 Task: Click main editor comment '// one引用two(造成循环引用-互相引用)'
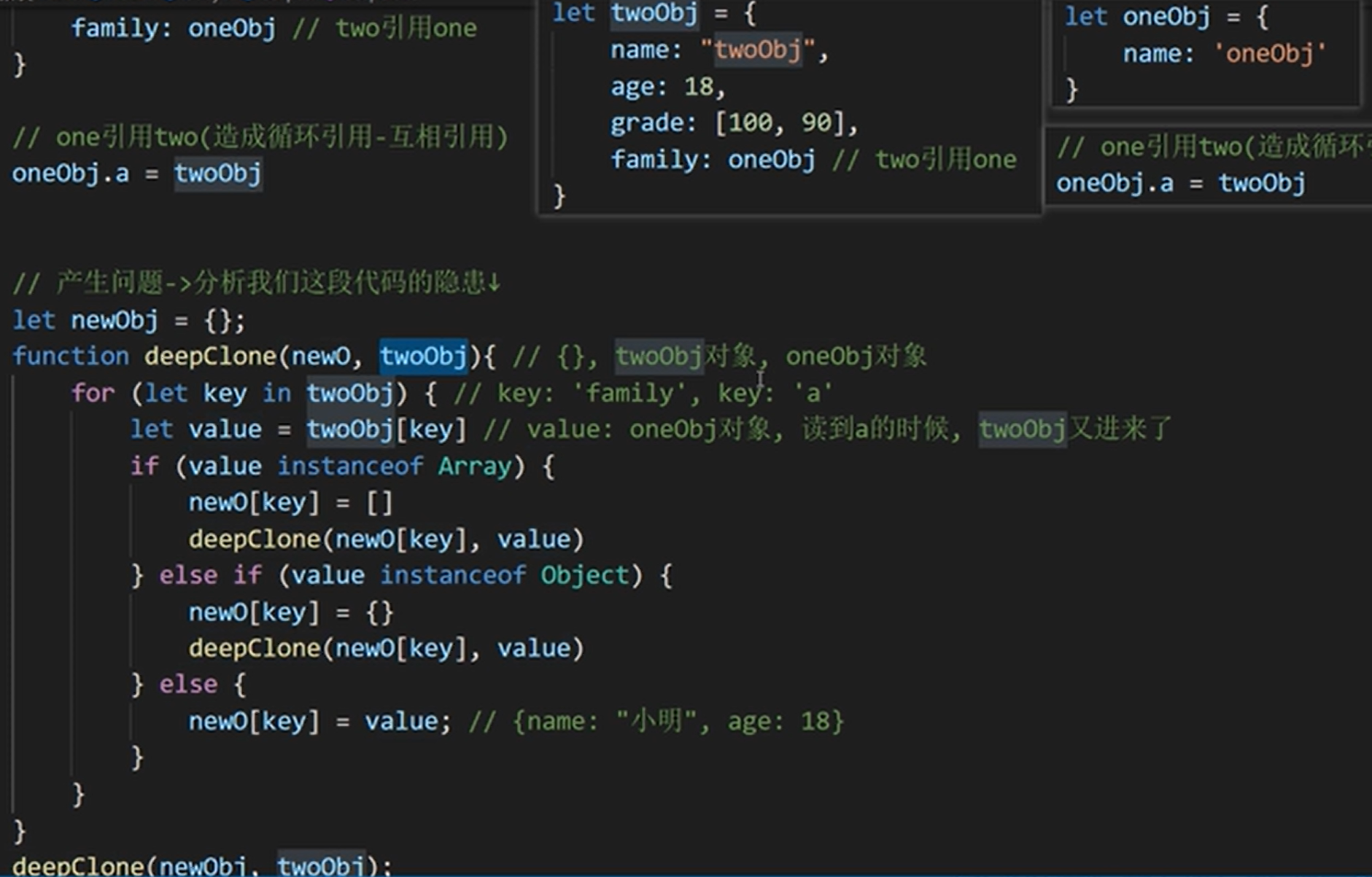[260, 137]
